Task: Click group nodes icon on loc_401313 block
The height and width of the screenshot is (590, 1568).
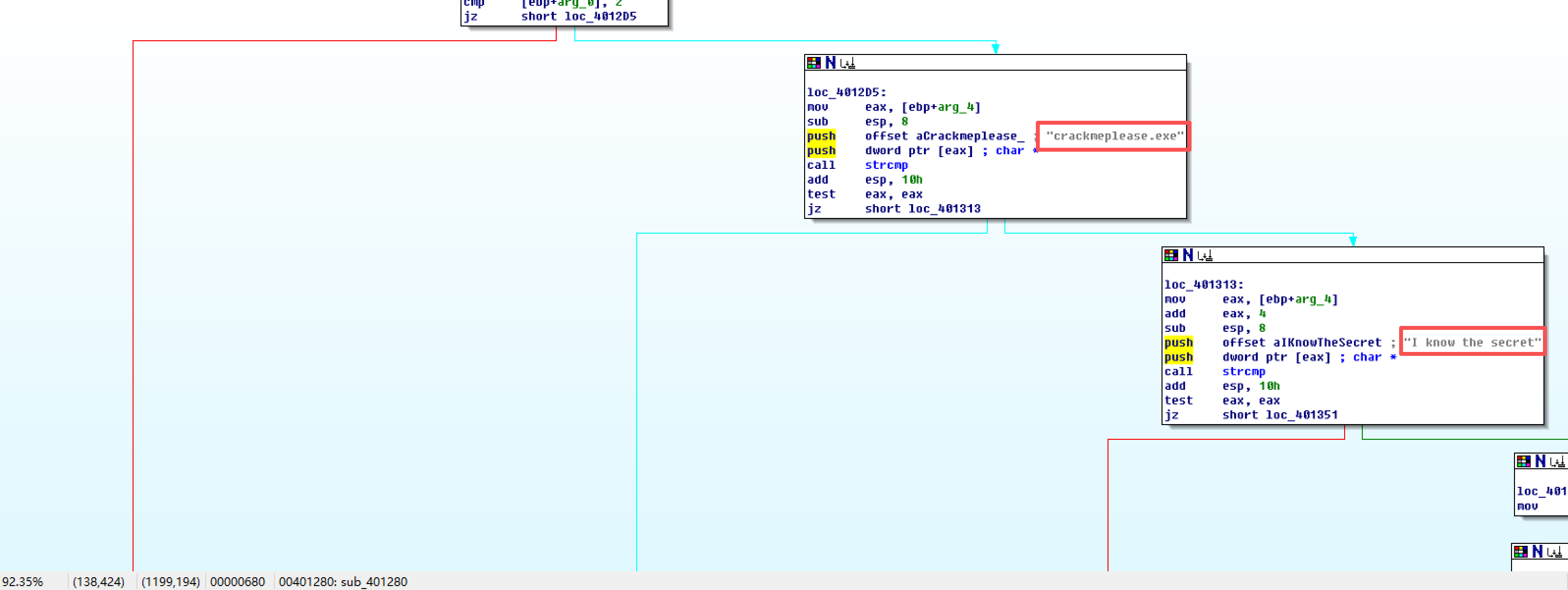Action: click(1205, 255)
